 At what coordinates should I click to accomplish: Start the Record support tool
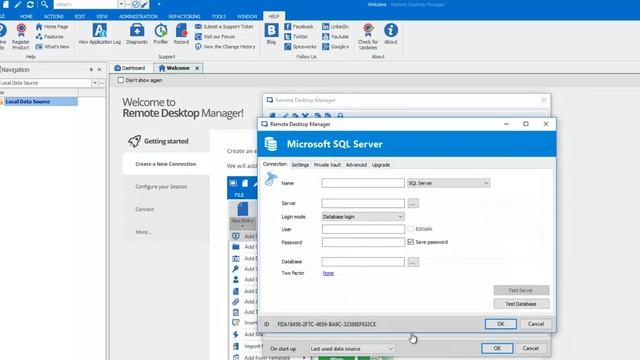[x=181, y=34]
